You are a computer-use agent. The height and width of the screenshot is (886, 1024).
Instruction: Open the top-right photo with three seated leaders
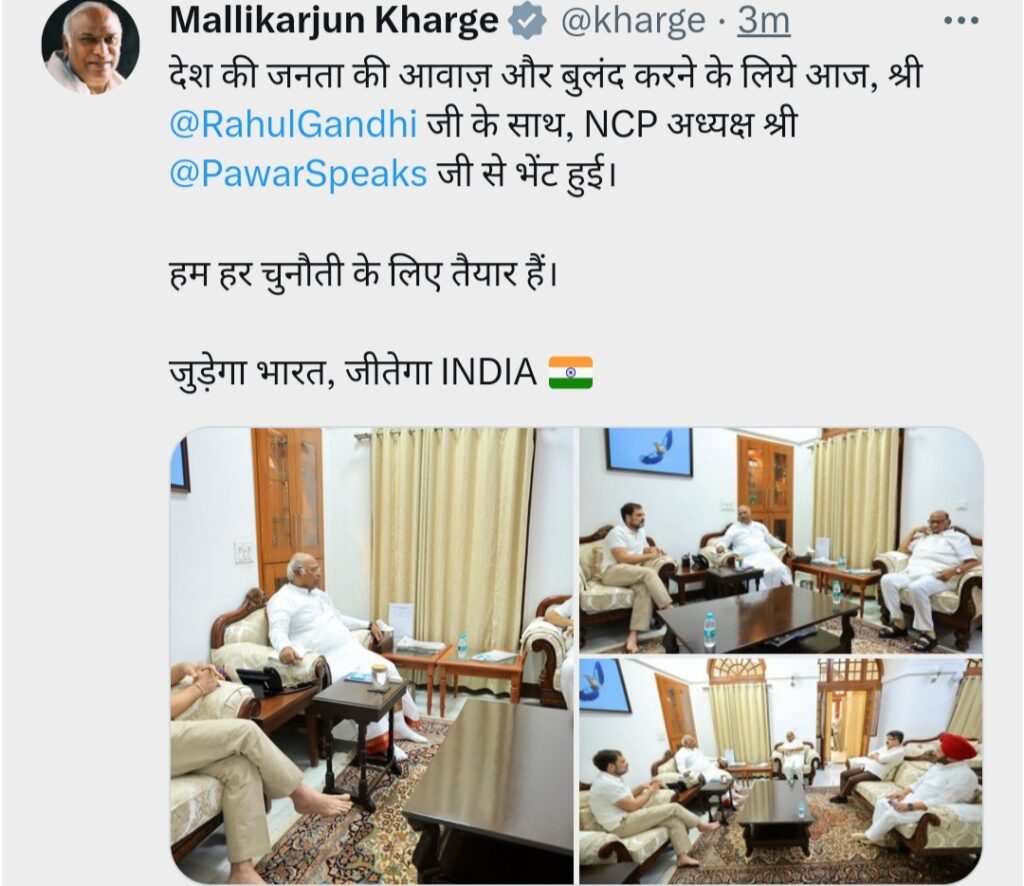click(781, 540)
